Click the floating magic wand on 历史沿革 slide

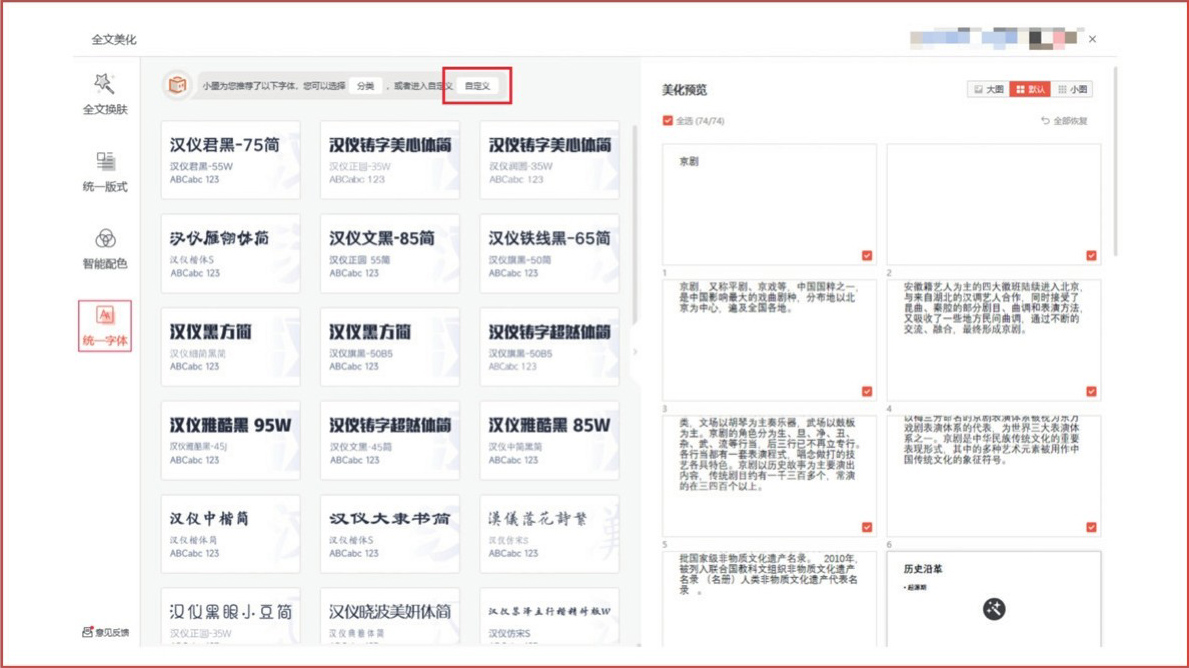993,609
